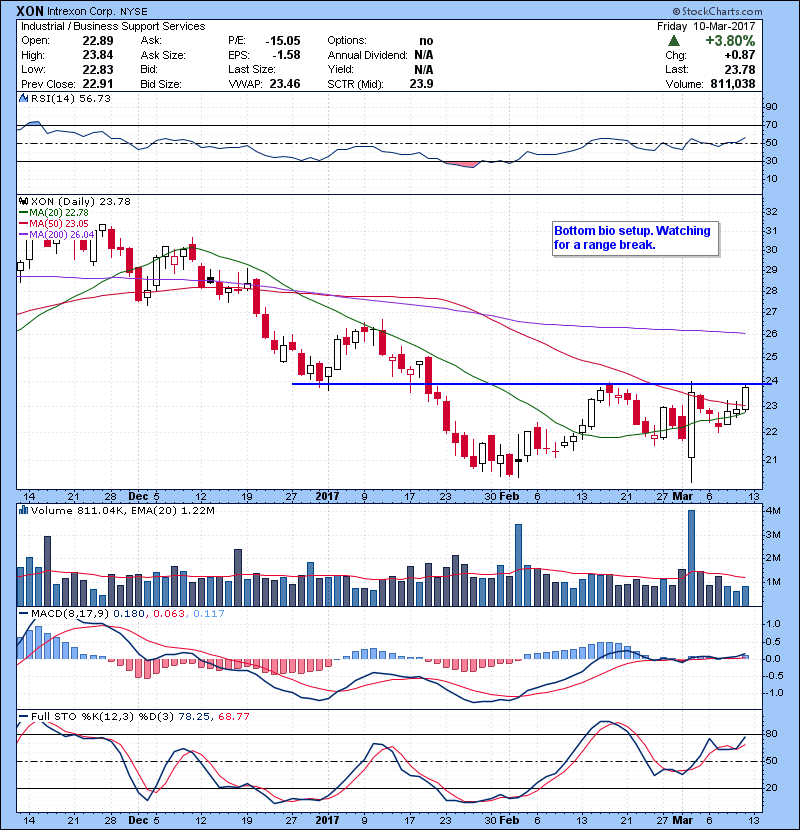The image size is (800, 830).
Task: Click the green up-triangle price change icon
Action: click(673, 41)
